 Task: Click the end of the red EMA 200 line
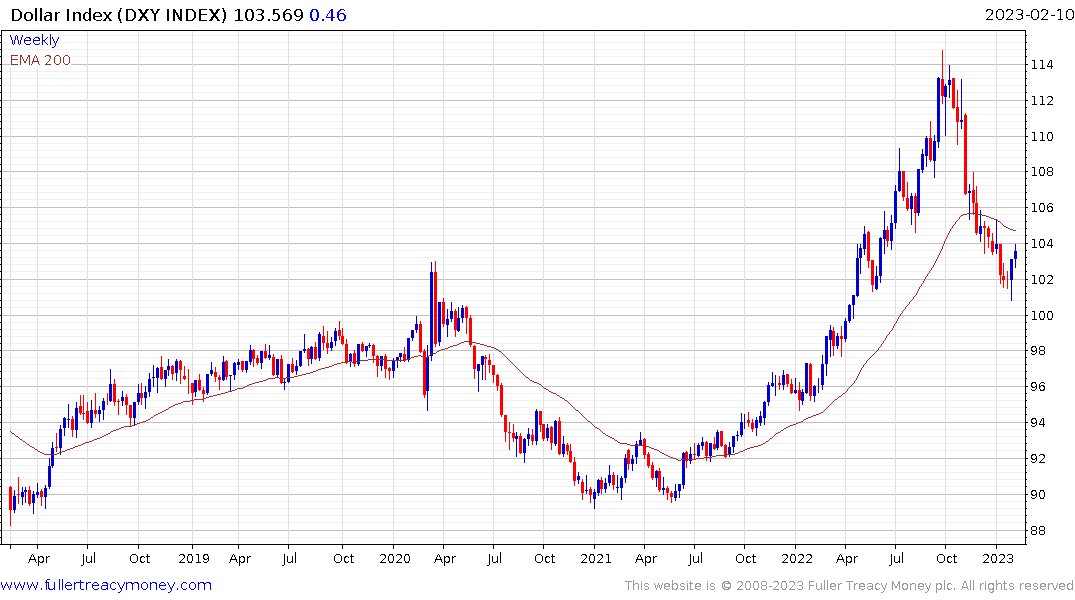point(1015,231)
